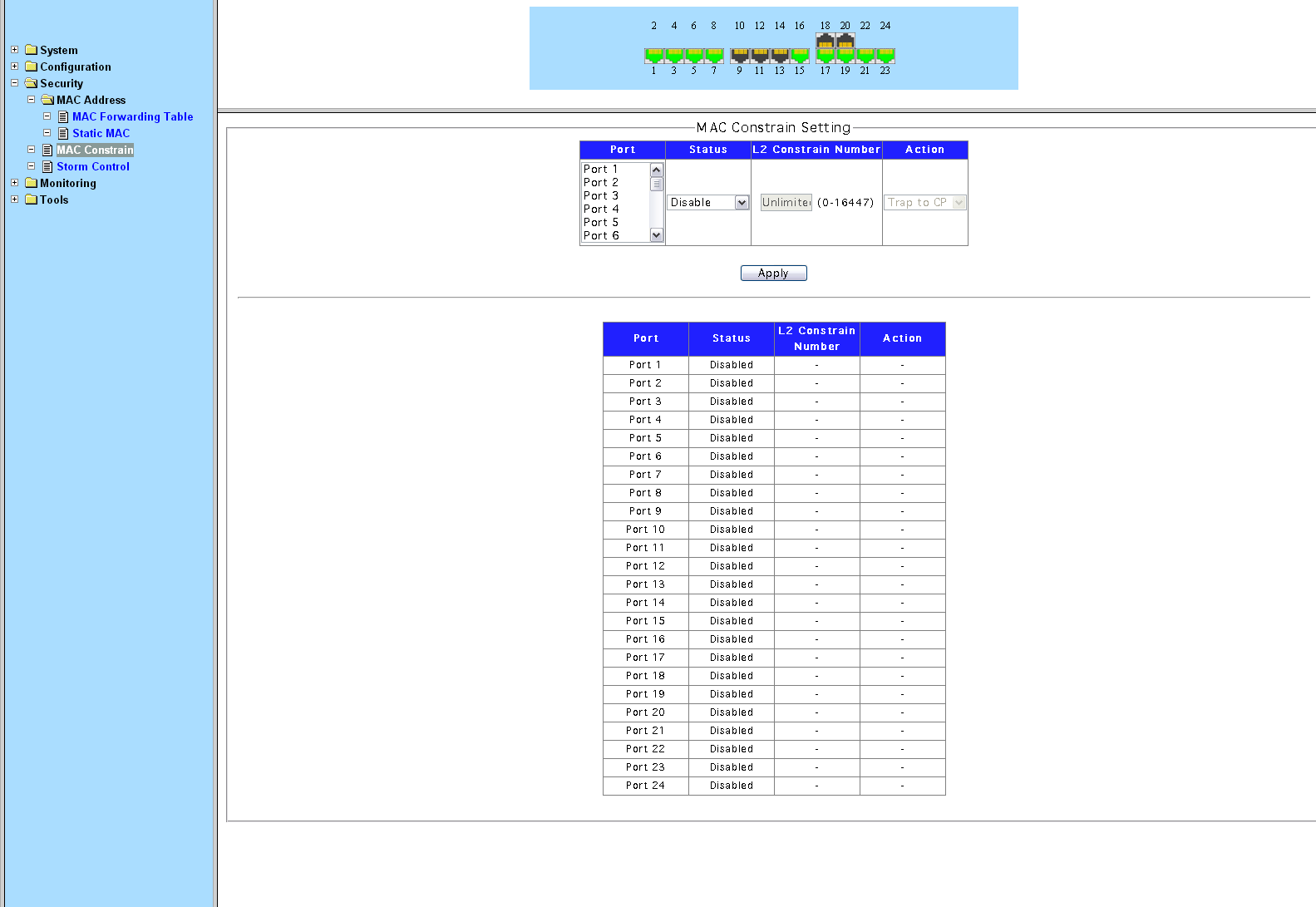Collapse the MAC Address tree node
This screenshot has height=907, width=1316.
pos(31,100)
